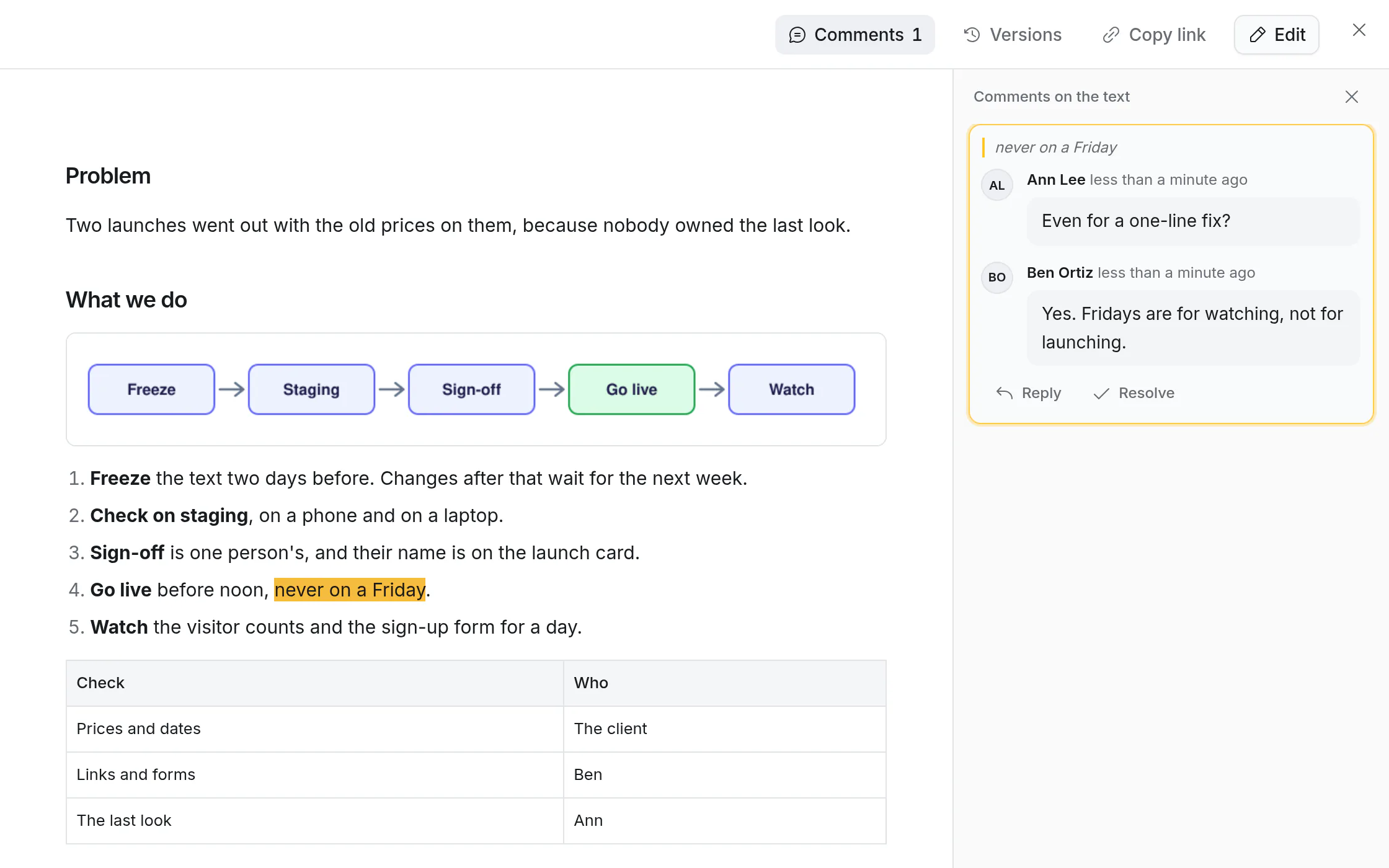1389x868 pixels.
Task: Click Ben's reply about Fridays for watching
Action: coord(1193,328)
